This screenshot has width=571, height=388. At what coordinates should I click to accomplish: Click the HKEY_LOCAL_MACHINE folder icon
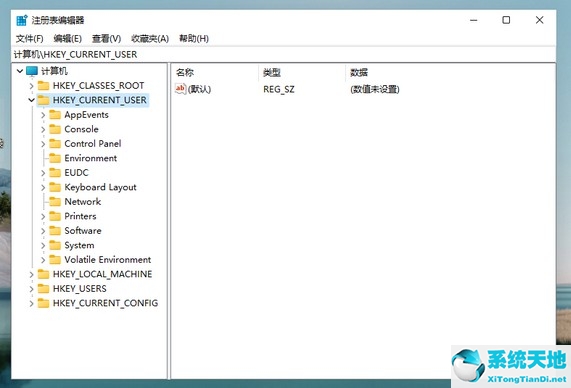tap(43, 274)
